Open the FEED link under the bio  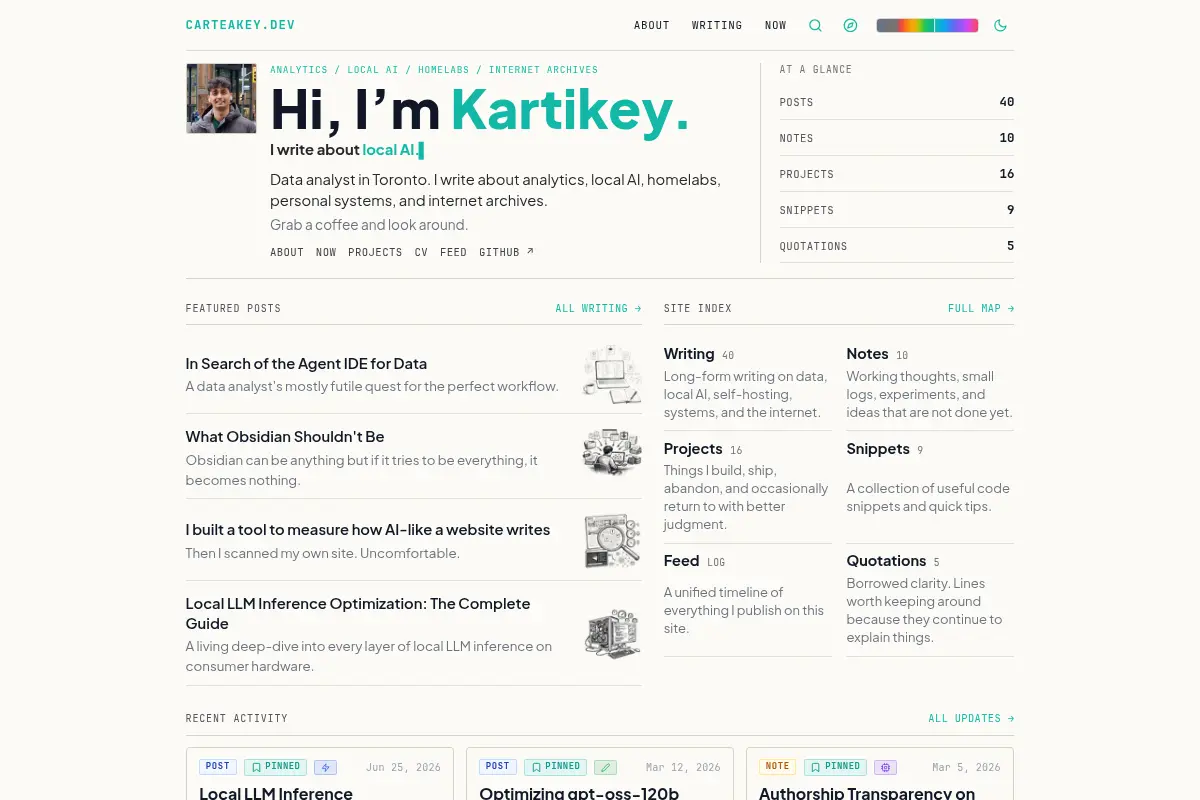(453, 253)
